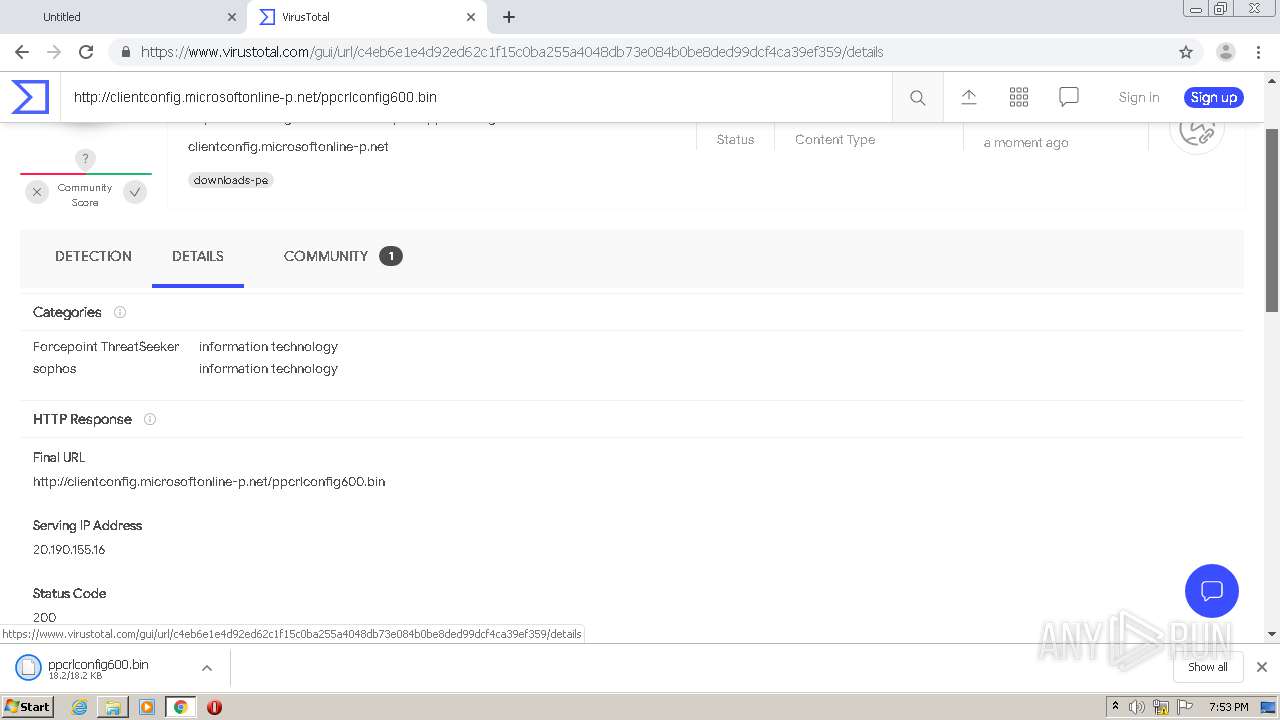Screen dimensions: 1280x720
Task: Click the Categories info icon
Action: tap(120, 312)
